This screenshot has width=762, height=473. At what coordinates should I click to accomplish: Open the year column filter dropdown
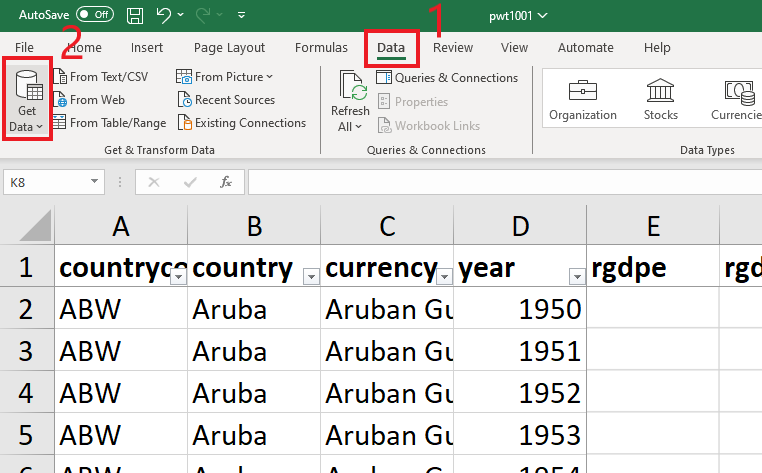pyautogui.click(x=576, y=277)
